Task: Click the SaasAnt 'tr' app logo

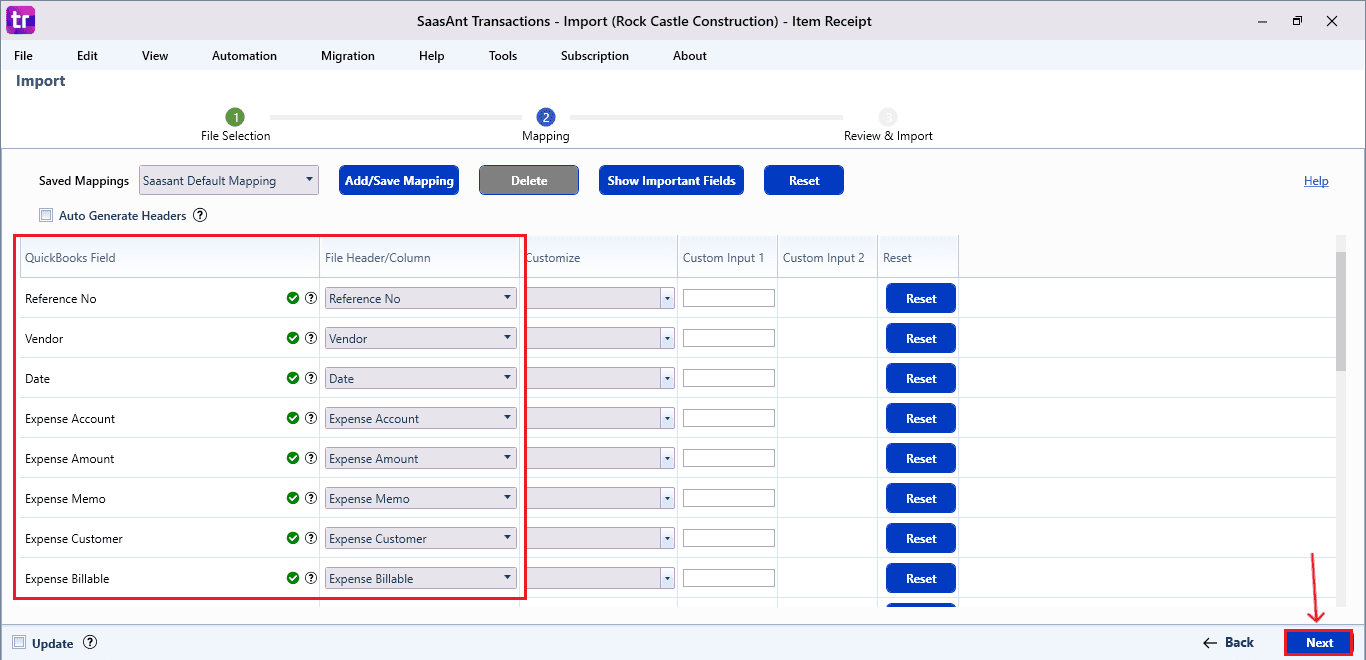Action: pos(20,19)
